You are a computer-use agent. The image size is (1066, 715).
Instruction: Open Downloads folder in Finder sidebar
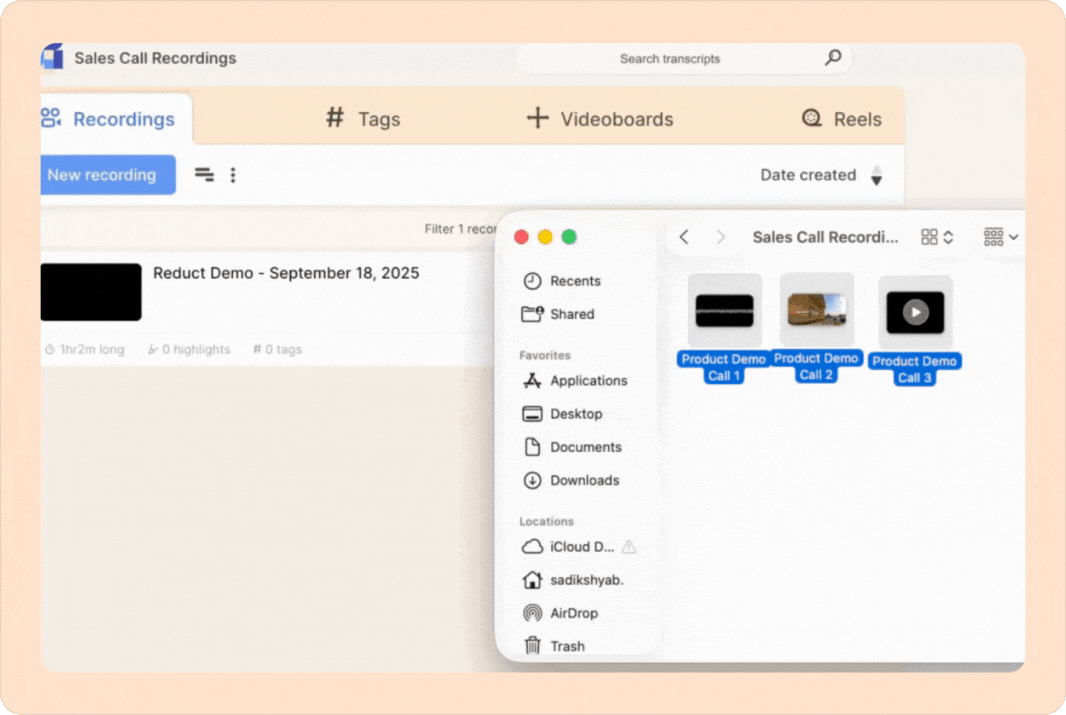584,480
